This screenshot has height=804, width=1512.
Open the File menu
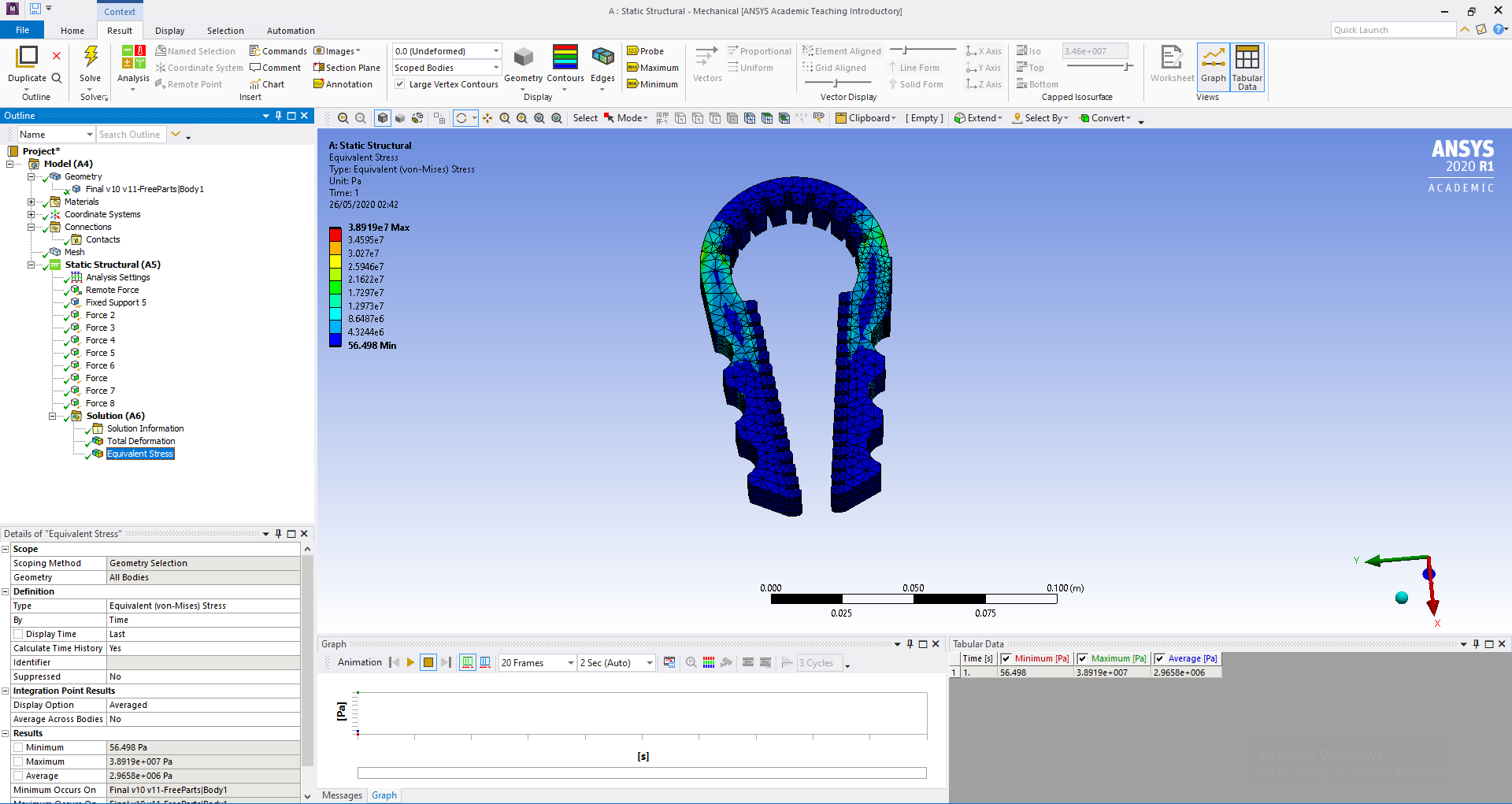(x=23, y=30)
